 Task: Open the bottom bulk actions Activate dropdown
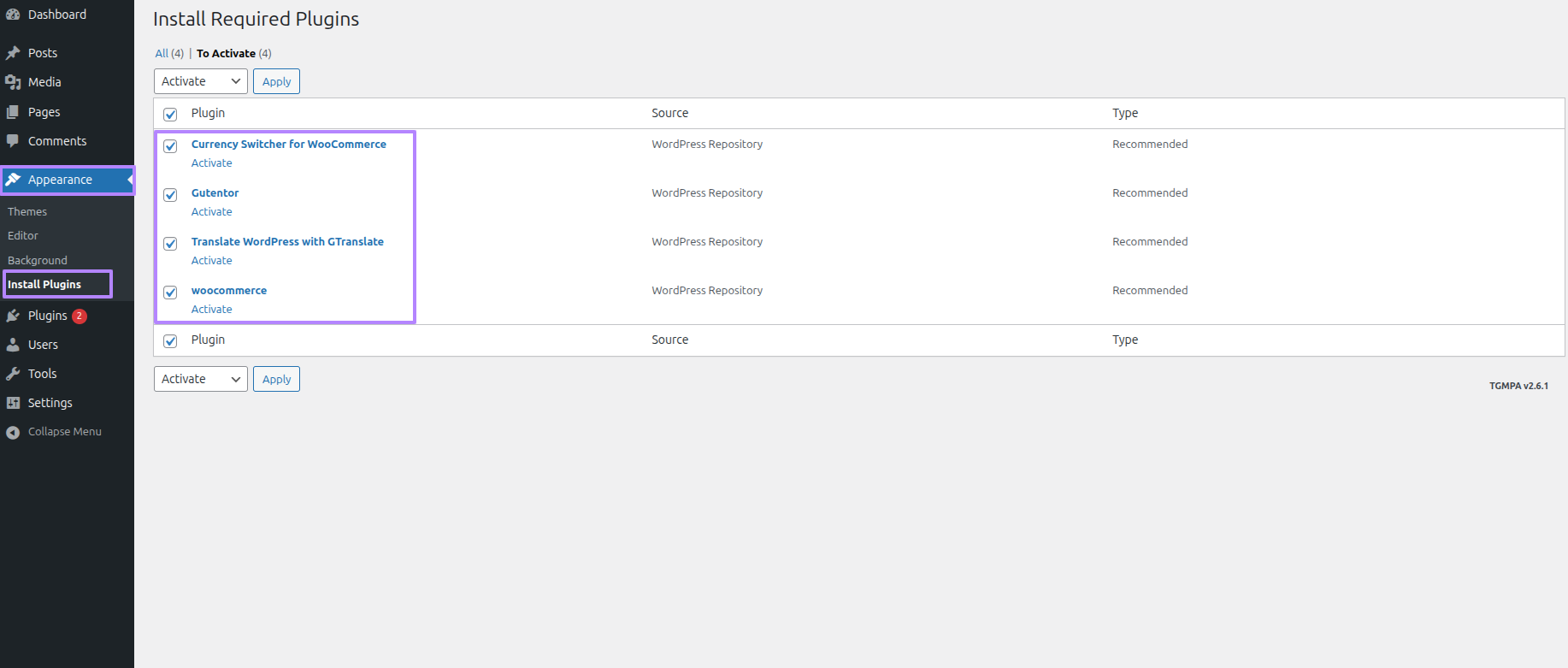pyautogui.click(x=201, y=379)
